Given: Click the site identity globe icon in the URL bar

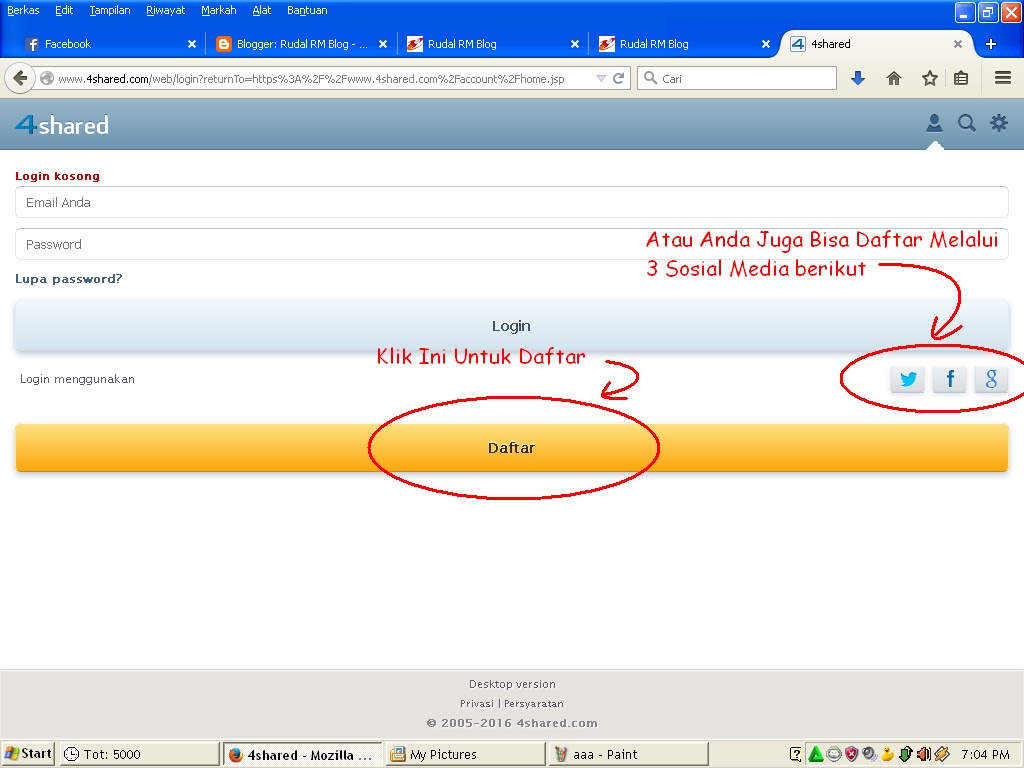Looking at the screenshot, I should (x=47, y=78).
